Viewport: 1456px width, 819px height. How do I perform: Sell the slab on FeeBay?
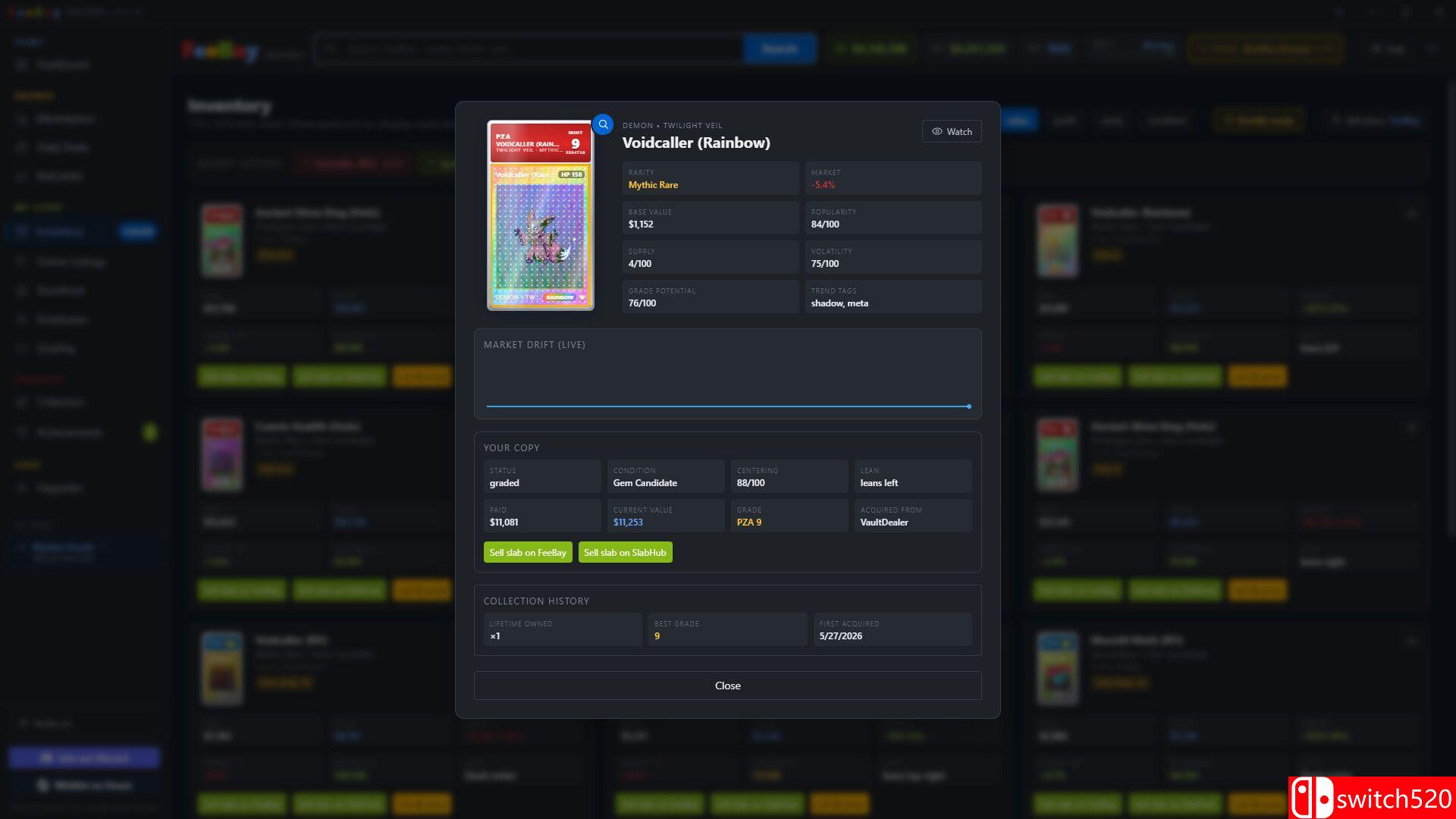tap(528, 552)
